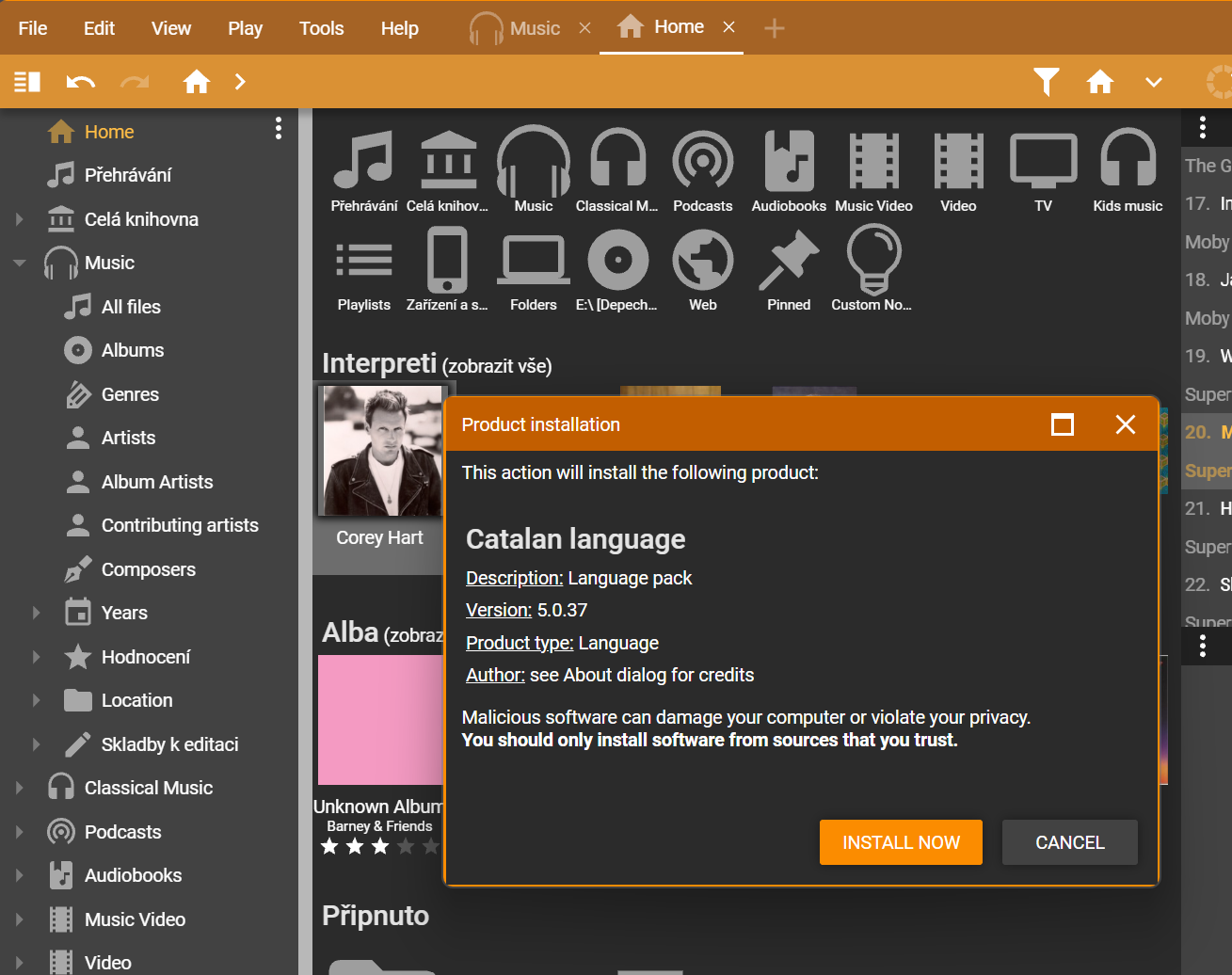Click the filter funnel icon in toolbar

coord(1046,82)
